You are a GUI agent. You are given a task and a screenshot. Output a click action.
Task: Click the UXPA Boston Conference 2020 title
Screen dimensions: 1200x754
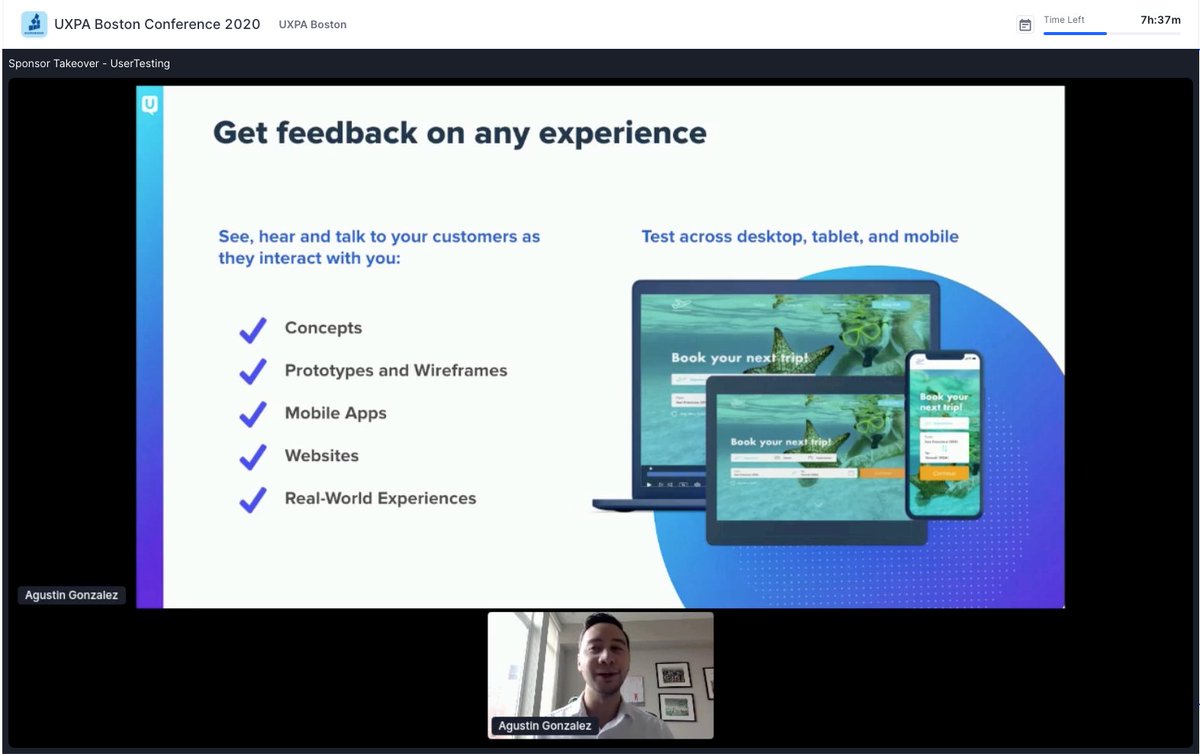point(157,24)
